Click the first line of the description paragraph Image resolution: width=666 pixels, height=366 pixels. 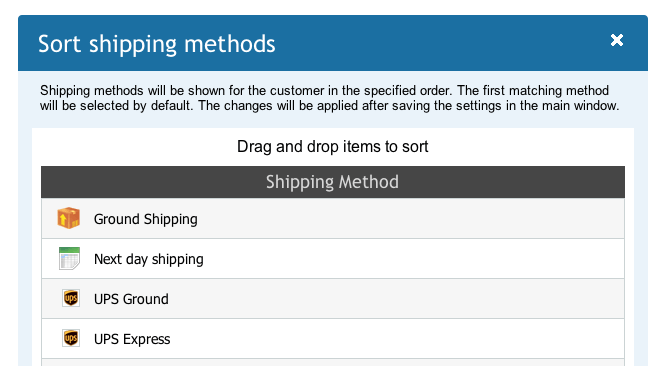[325, 90]
